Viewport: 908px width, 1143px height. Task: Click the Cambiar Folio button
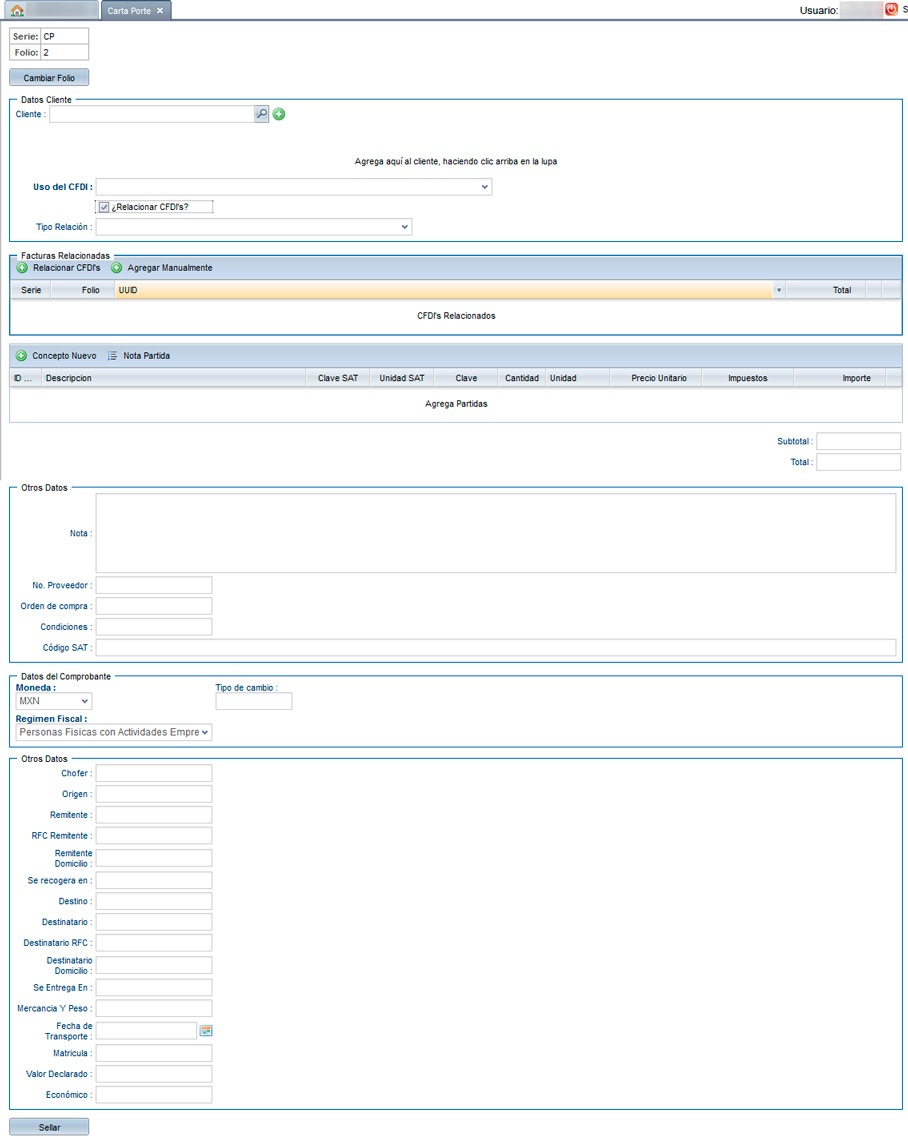pos(49,77)
